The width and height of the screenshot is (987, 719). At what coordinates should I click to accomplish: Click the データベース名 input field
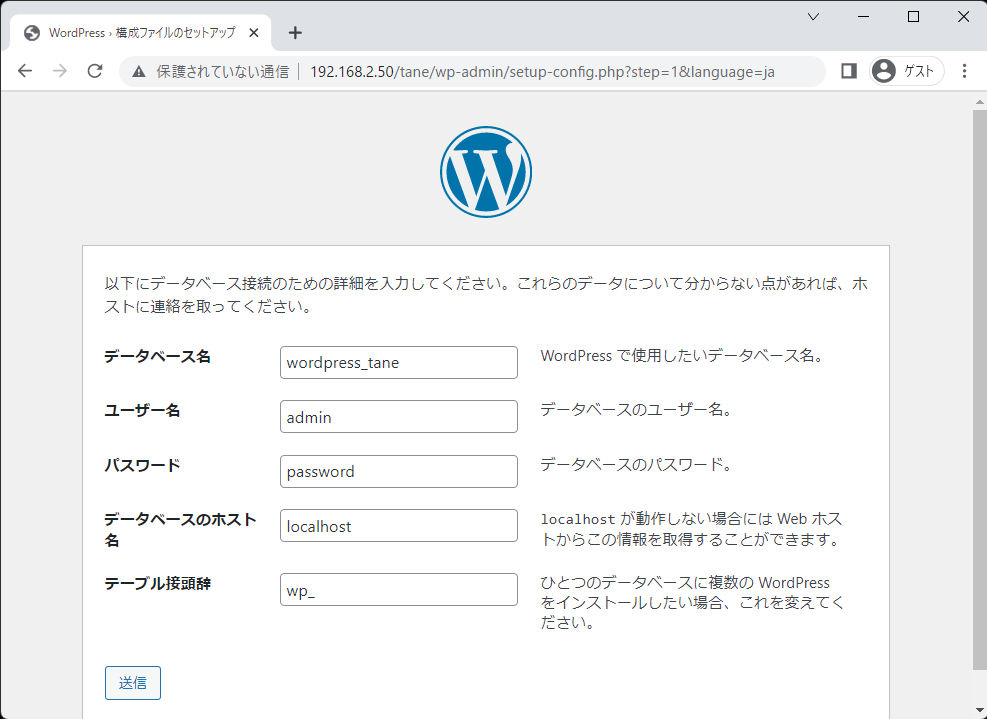tap(399, 363)
